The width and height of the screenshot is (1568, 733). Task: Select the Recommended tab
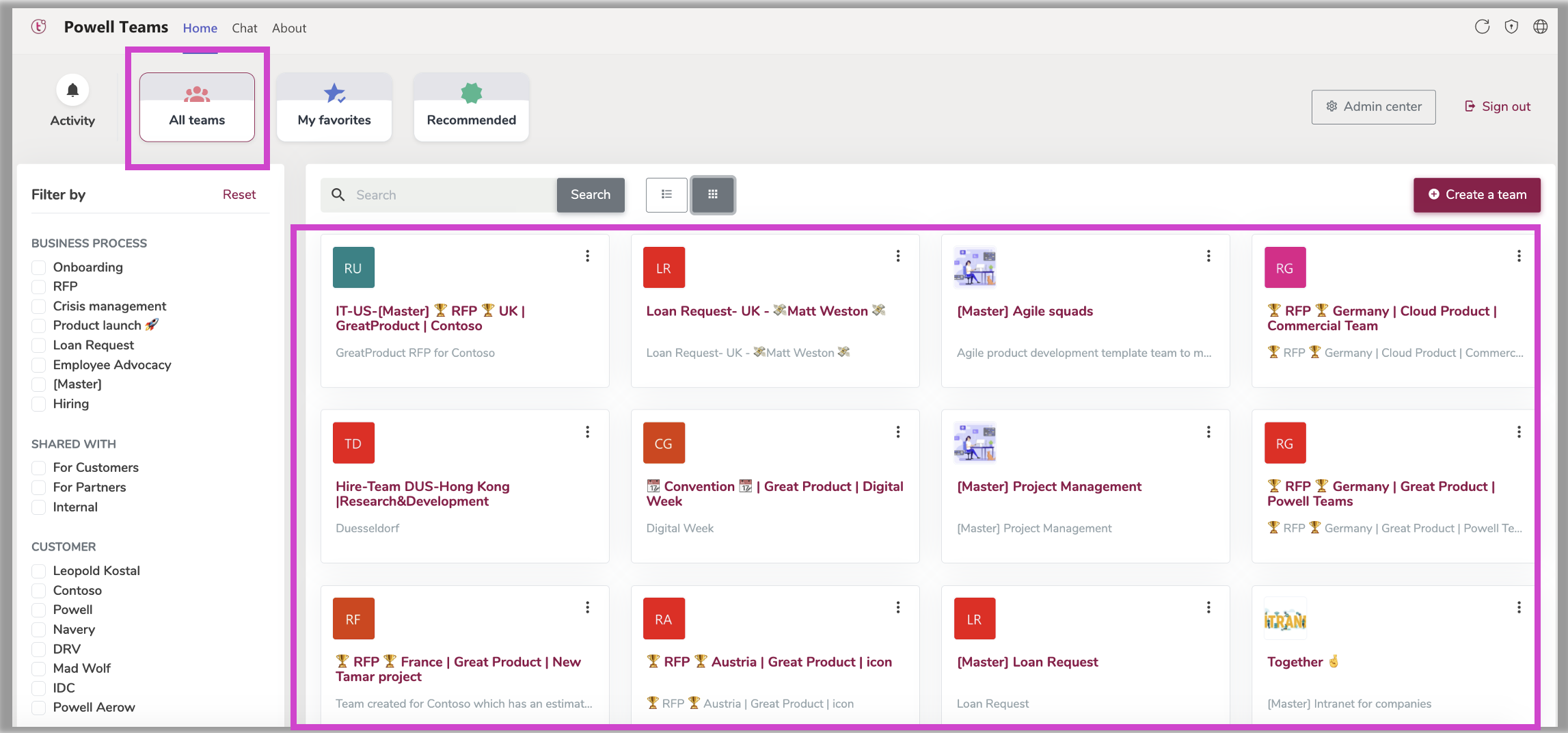[x=472, y=107]
